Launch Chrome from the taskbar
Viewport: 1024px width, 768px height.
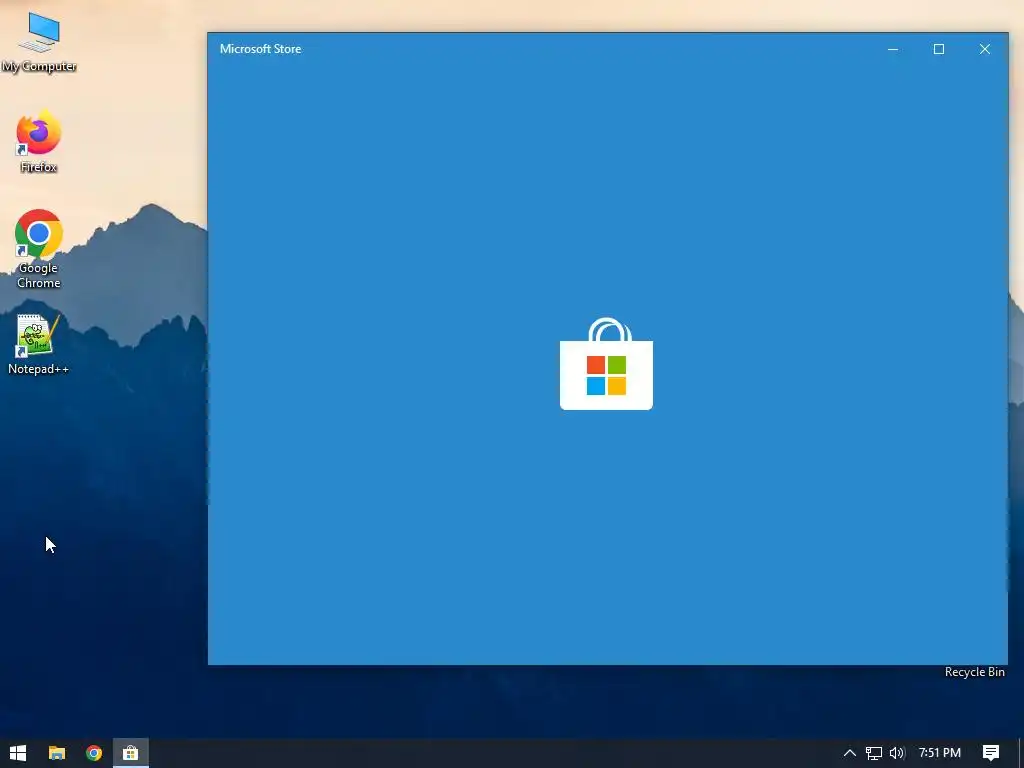[94, 753]
